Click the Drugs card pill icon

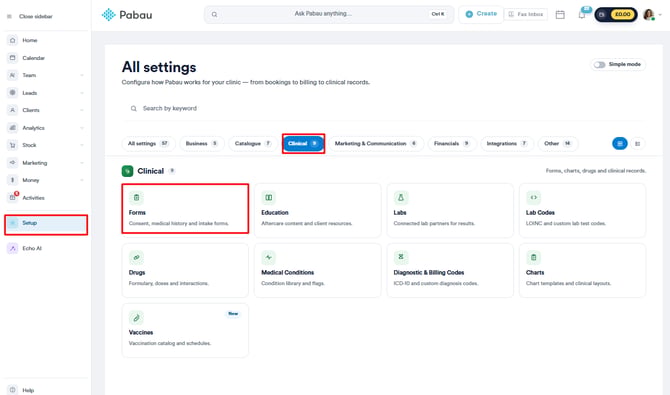pyautogui.click(x=136, y=257)
